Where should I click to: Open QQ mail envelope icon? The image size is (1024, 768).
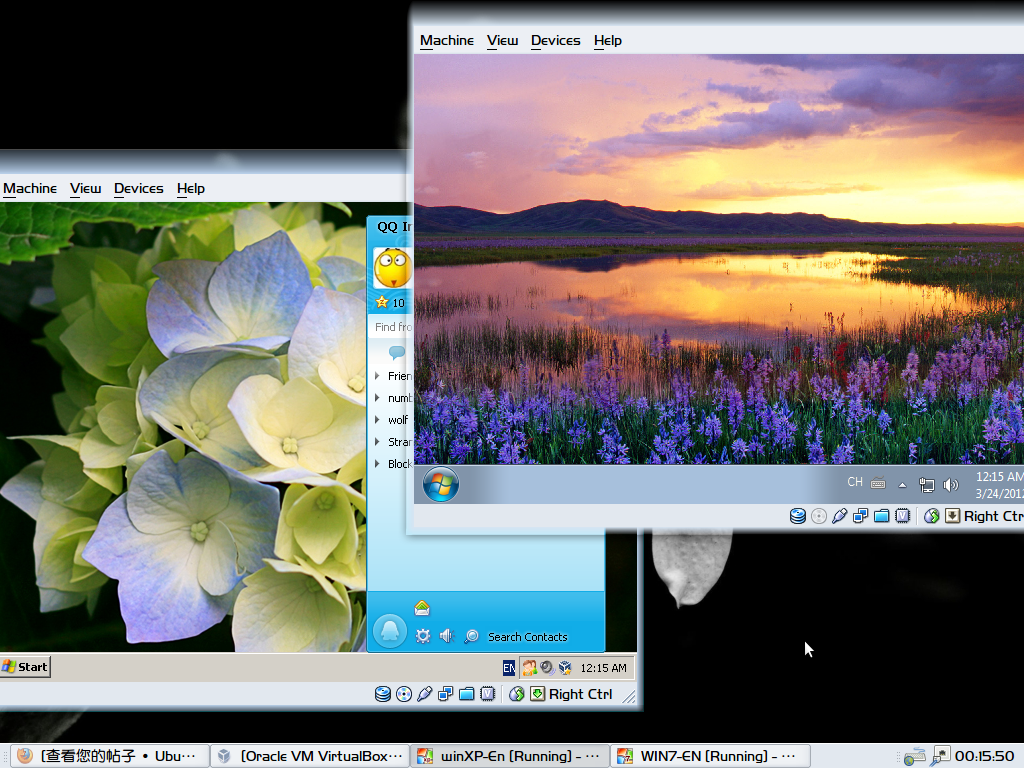pos(422,608)
